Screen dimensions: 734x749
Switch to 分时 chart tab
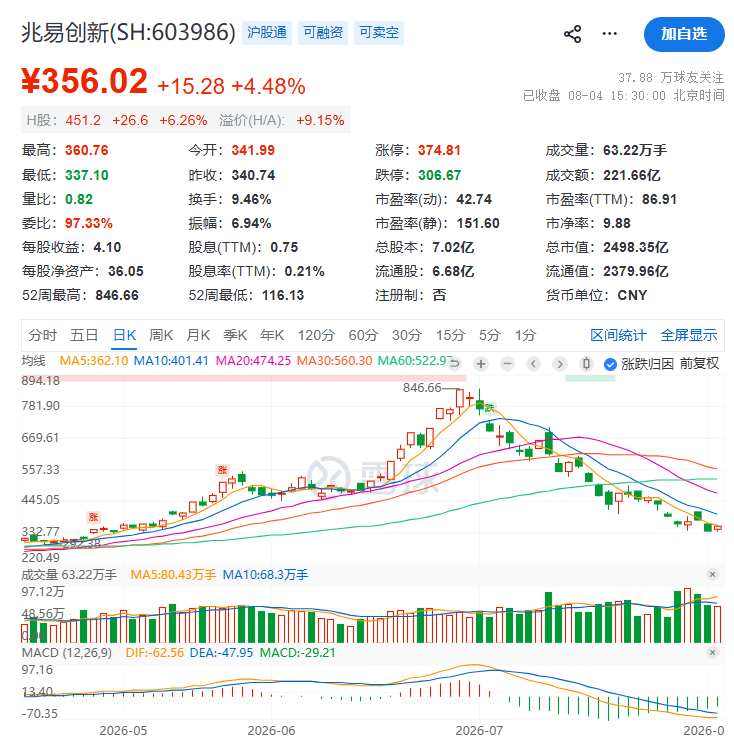pos(43,335)
